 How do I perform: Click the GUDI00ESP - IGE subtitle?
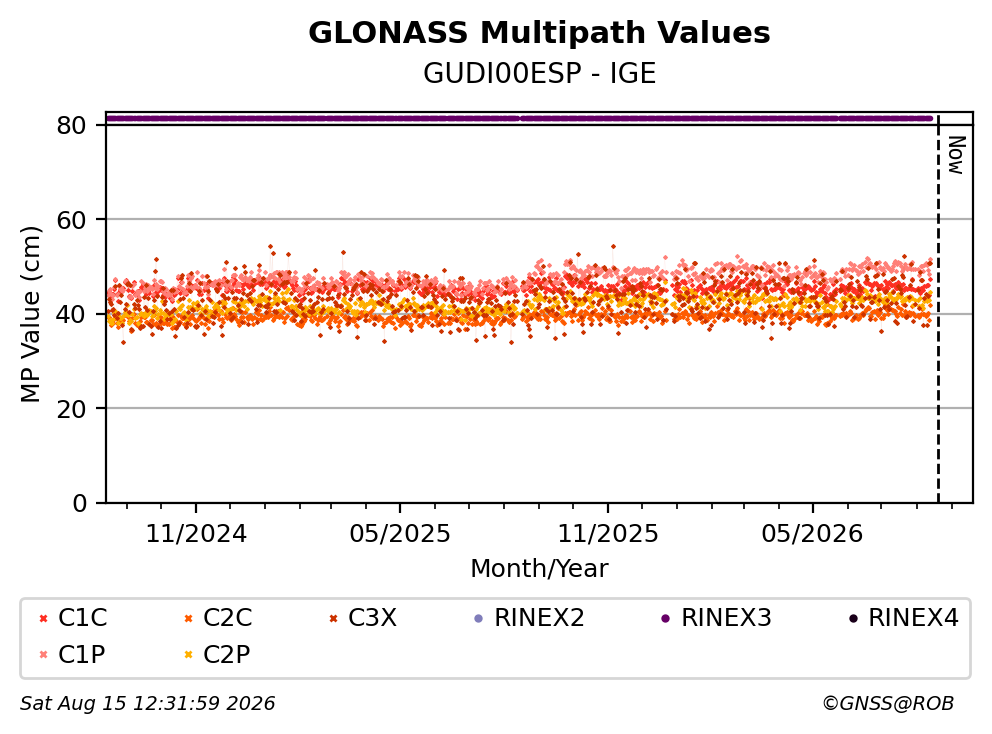[539, 73]
